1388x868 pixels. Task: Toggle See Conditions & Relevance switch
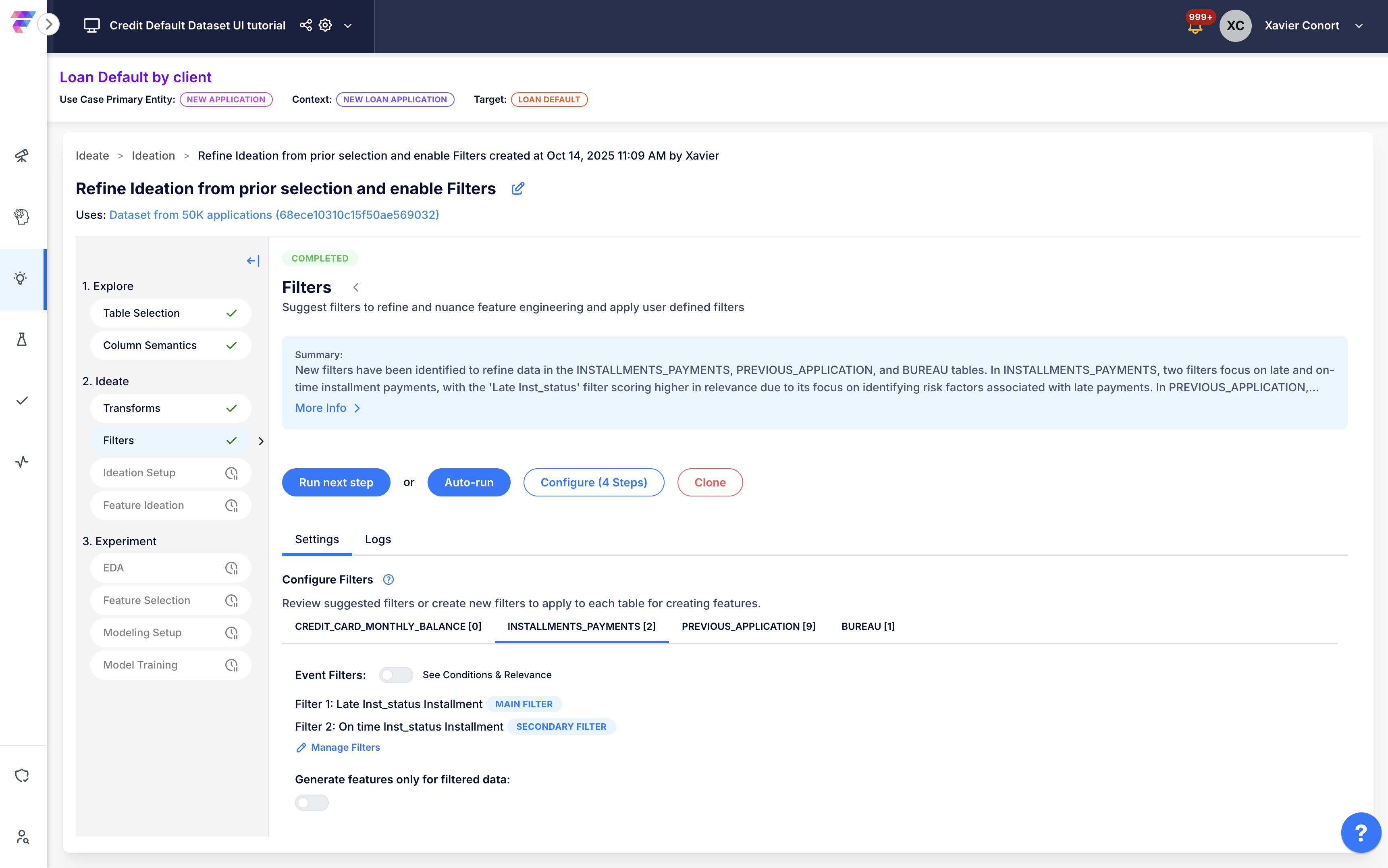pyautogui.click(x=395, y=675)
